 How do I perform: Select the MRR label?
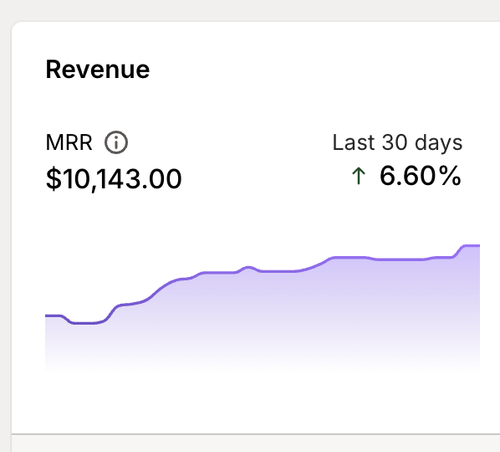coord(69,143)
